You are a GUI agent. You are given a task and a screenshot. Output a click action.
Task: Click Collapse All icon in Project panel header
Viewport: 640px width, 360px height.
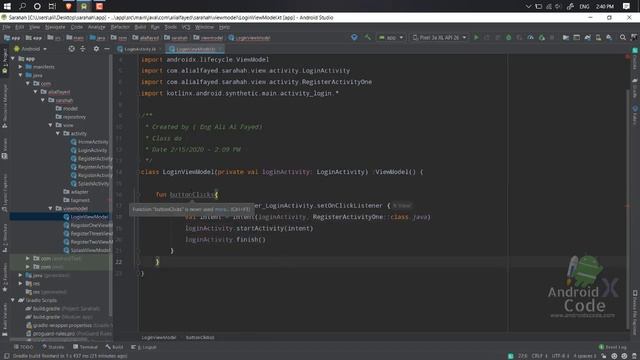tap(82, 49)
